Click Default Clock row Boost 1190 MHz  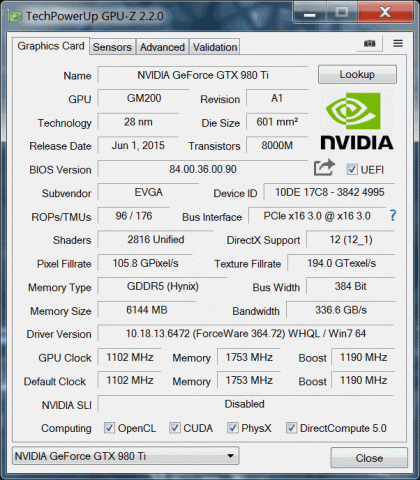coord(363,380)
